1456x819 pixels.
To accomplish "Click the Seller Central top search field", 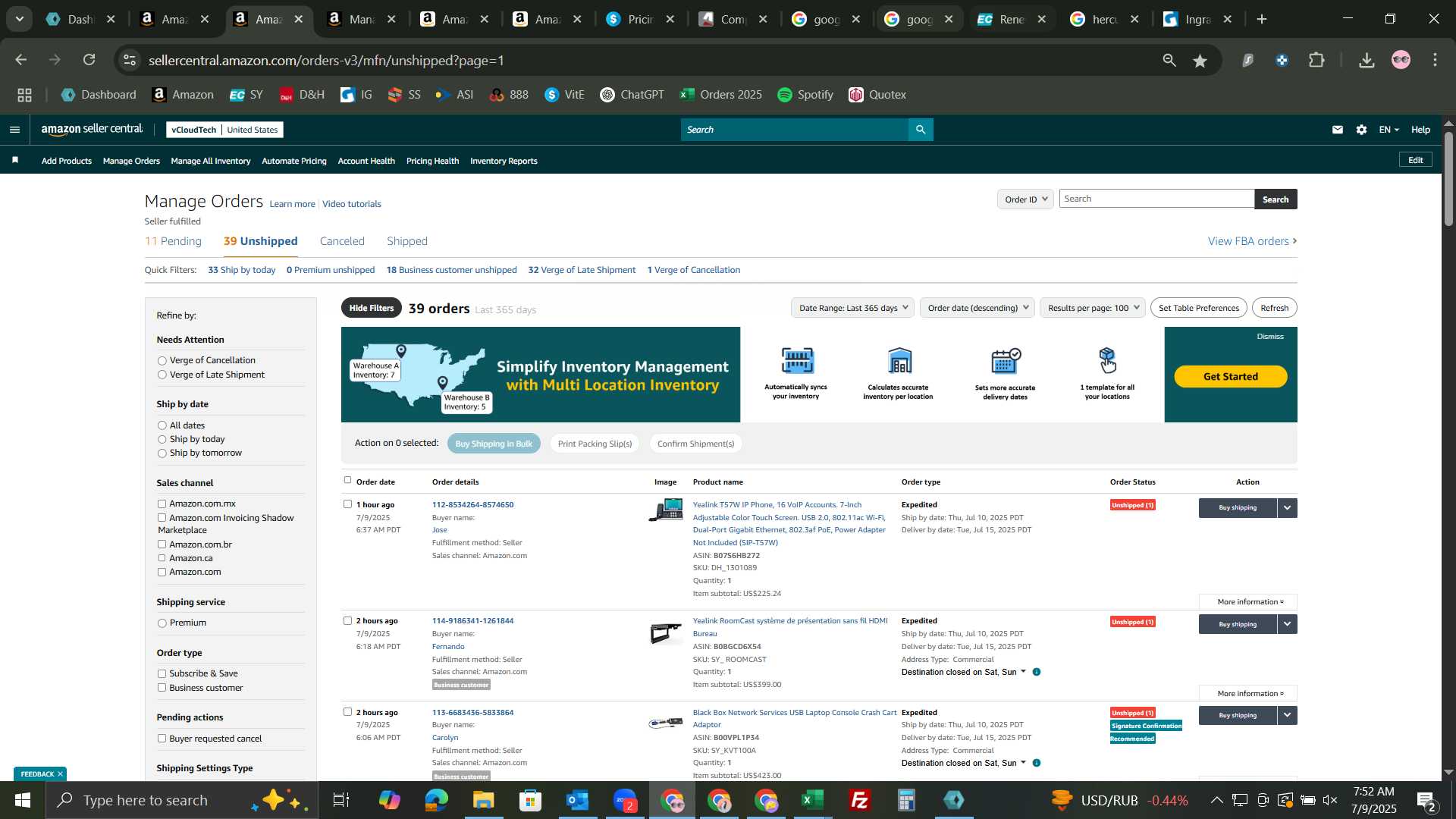I will 795,130.
